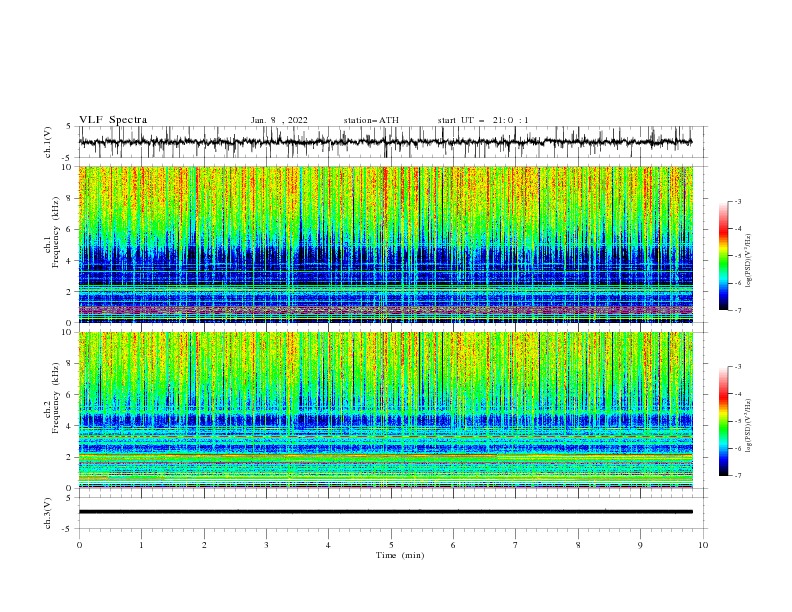
Task: Click time axis tick label "8"
Action: point(578,545)
